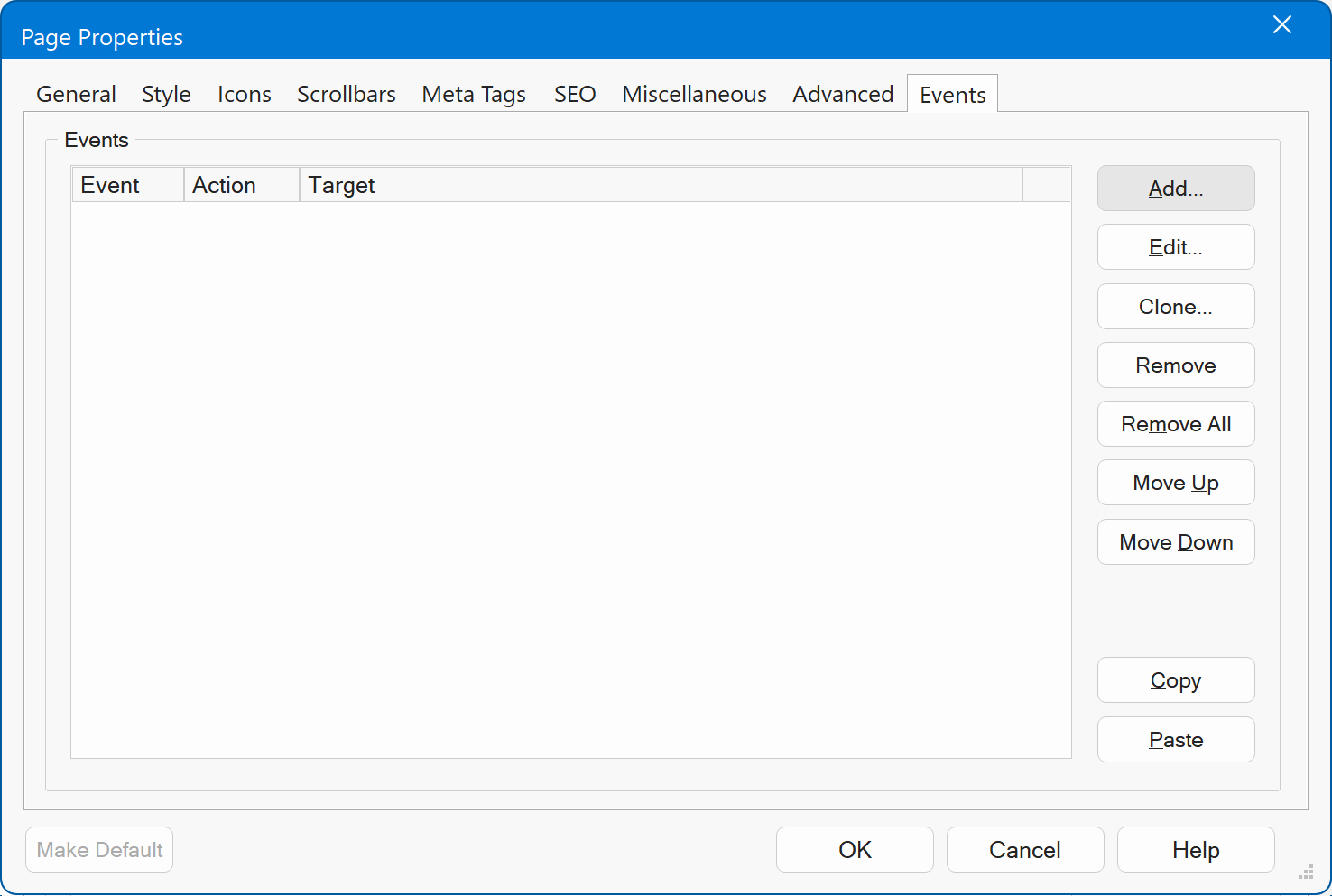The image size is (1332, 896).
Task: Go to the Scrollbars tab
Action: coord(347,95)
